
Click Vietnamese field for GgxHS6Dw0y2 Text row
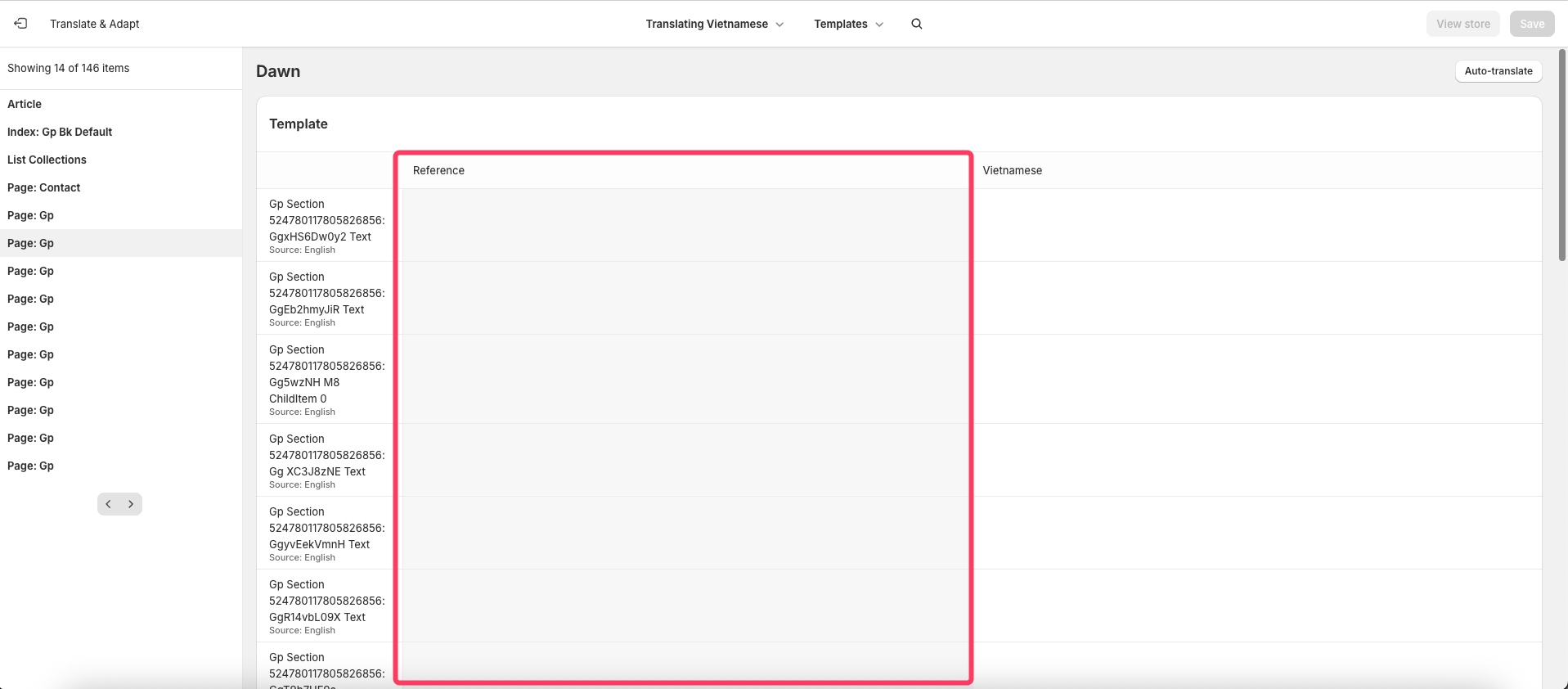click(x=1256, y=225)
